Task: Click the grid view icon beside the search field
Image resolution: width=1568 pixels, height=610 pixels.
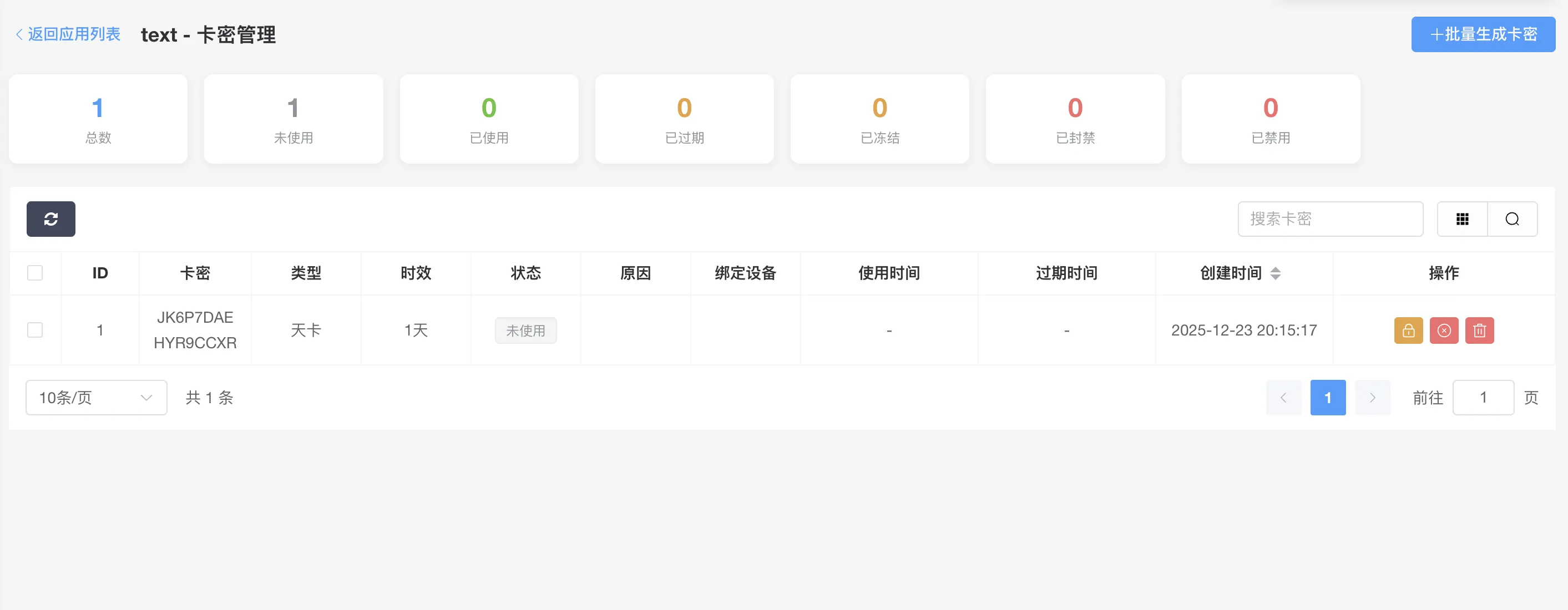Action: [1463, 219]
